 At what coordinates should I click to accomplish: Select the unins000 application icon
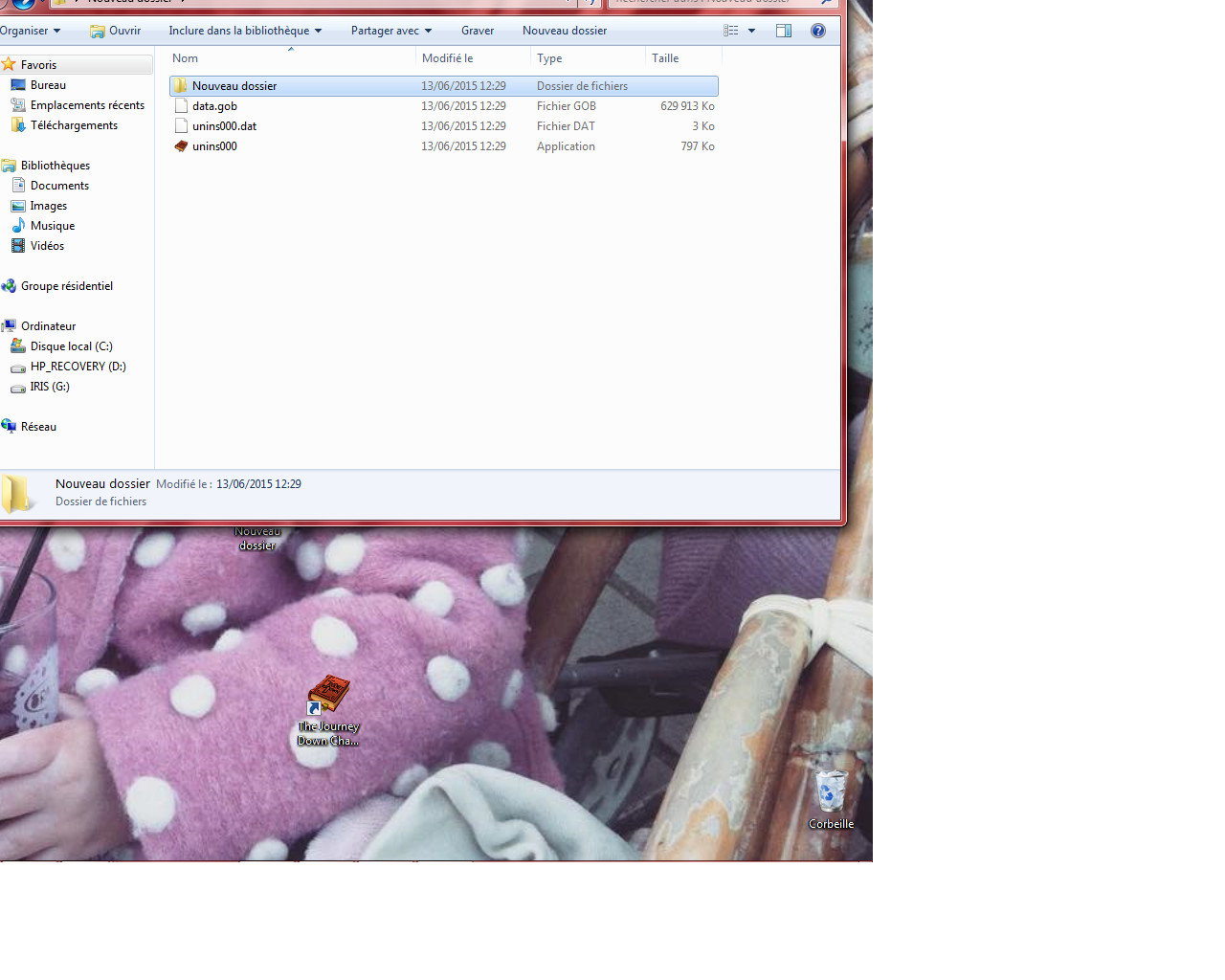point(181,146)
